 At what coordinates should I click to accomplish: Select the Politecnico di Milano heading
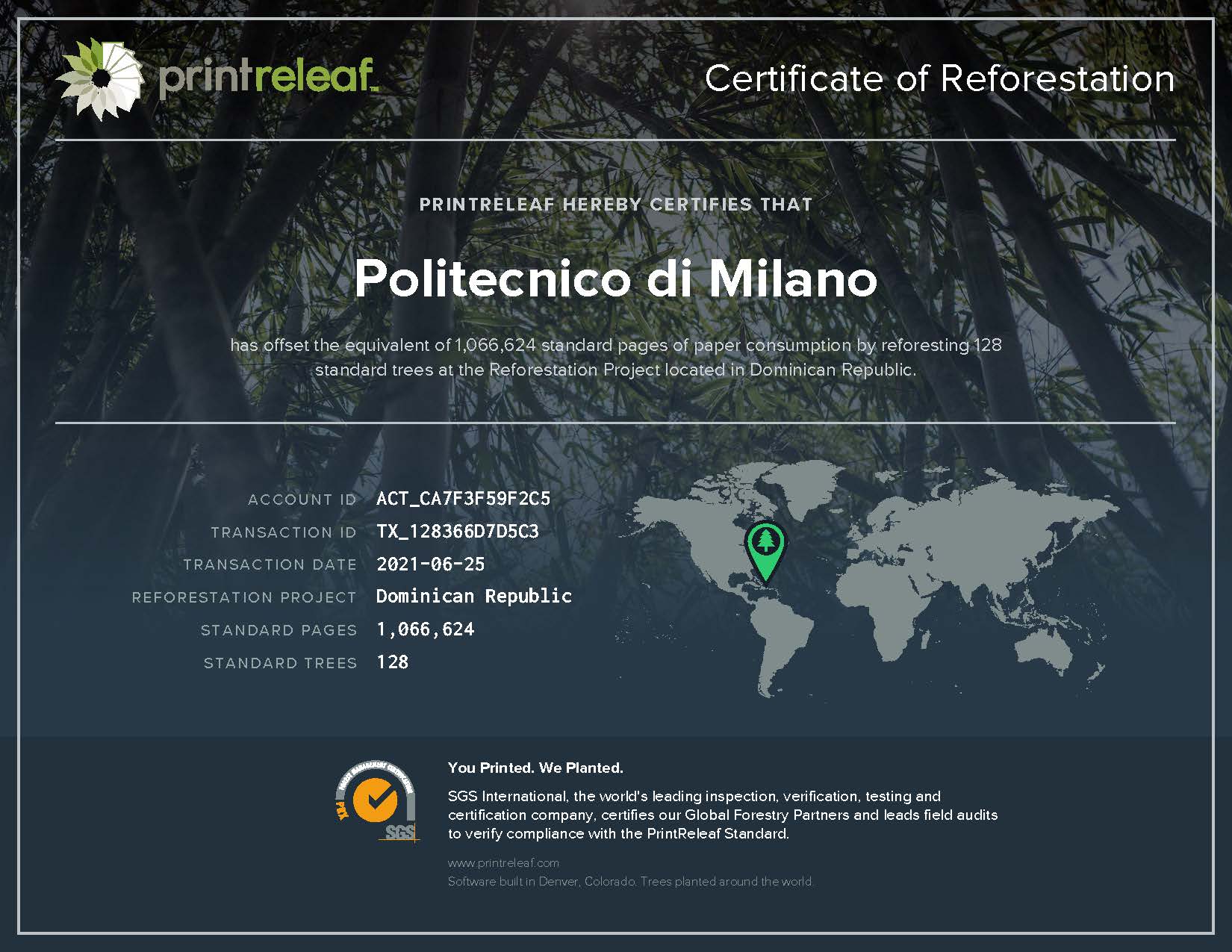point(615,279)
